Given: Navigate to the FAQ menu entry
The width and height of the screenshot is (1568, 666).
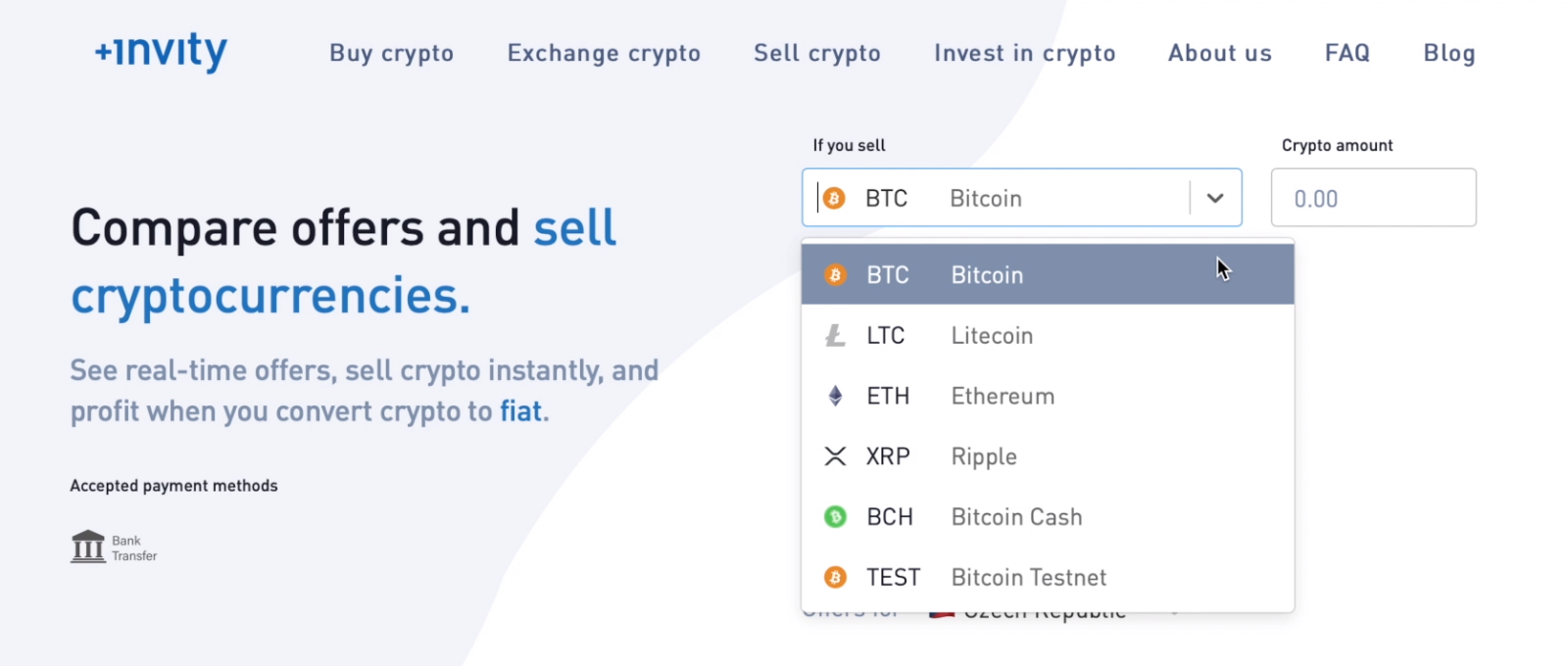Looking at the screenshot, I should coord(1347,53).
